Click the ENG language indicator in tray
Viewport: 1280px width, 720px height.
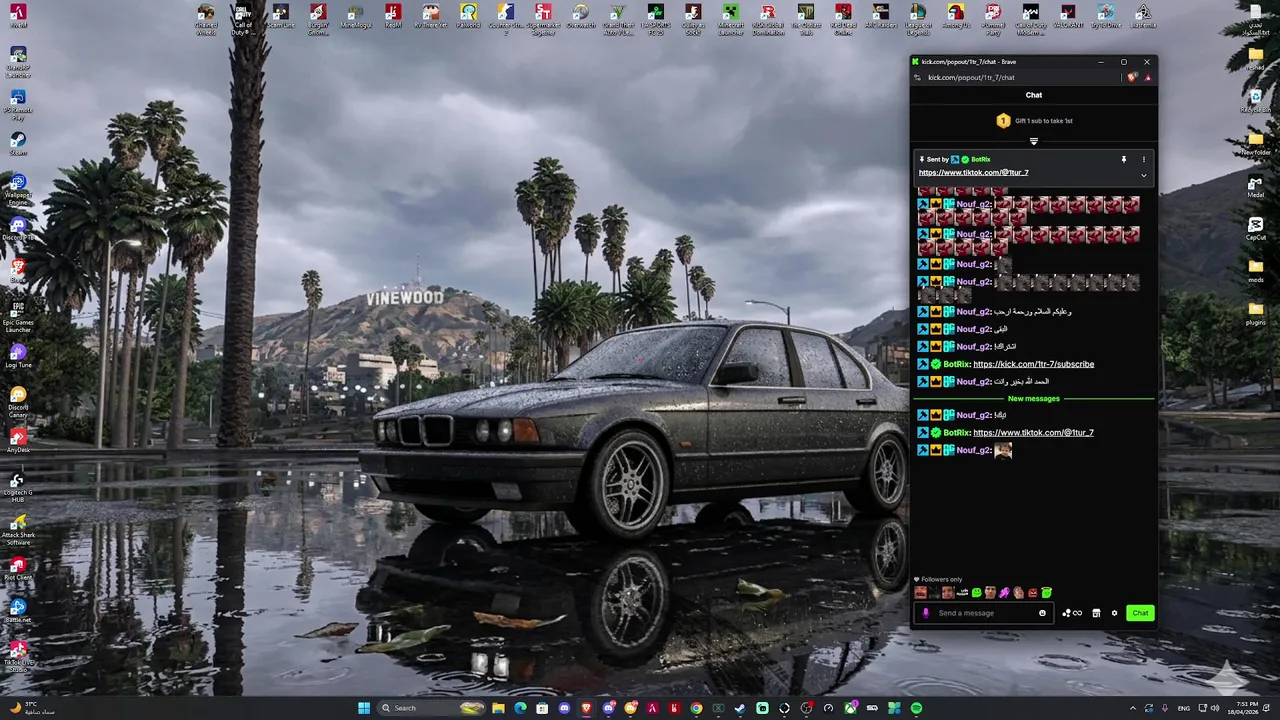coord(1184,708)
